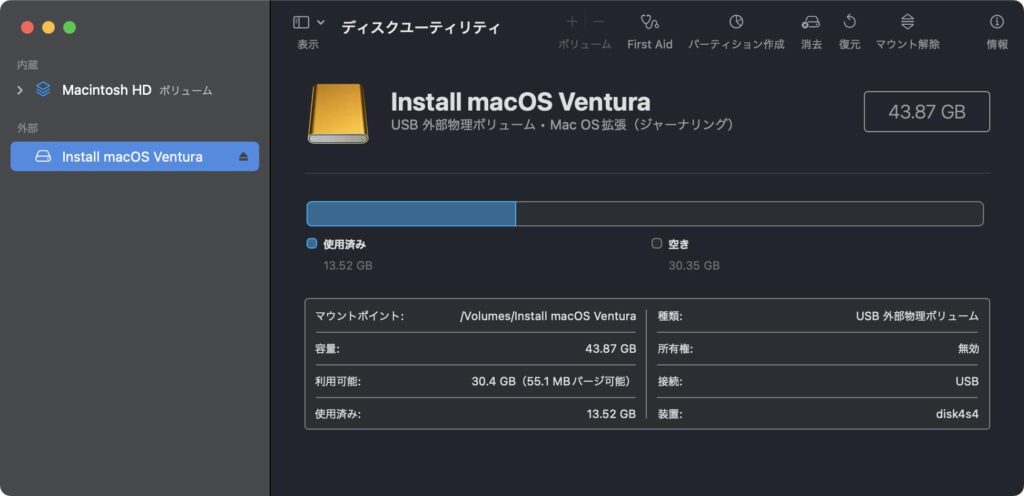Click the 空き free space legend square
Image resolution: width=1024 pixels, height=496 pixels.
(656, 243)
